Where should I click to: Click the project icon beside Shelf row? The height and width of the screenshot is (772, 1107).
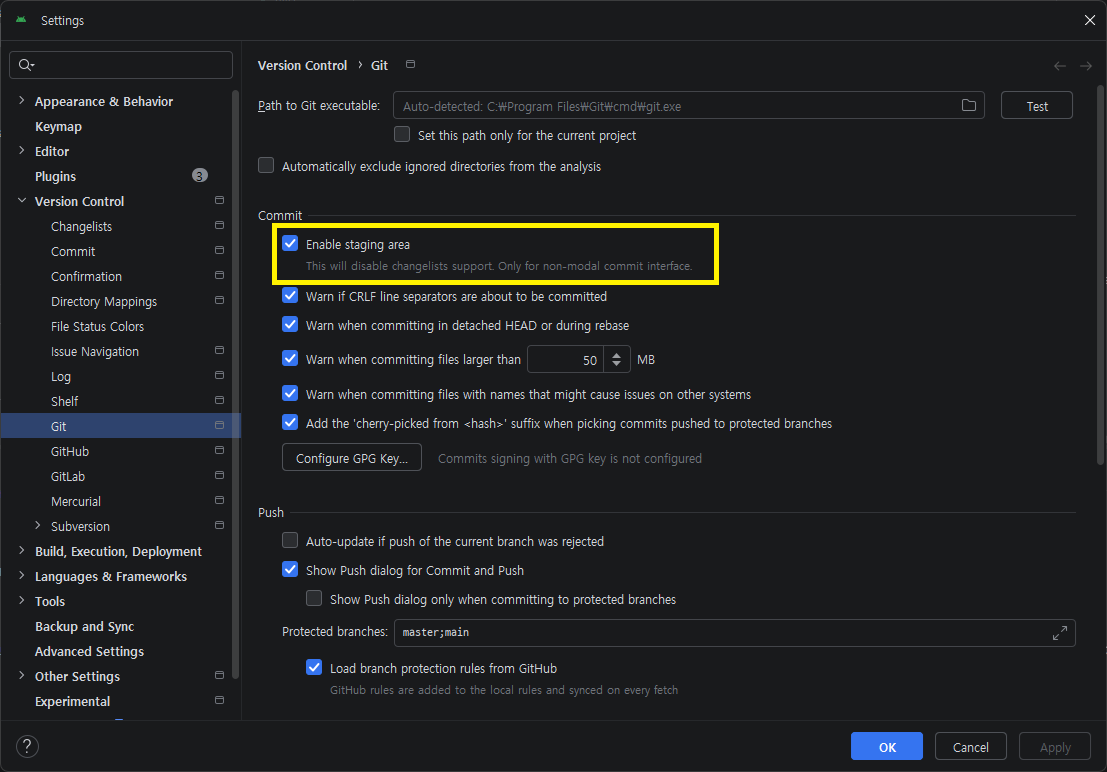(x=220, y=400)
